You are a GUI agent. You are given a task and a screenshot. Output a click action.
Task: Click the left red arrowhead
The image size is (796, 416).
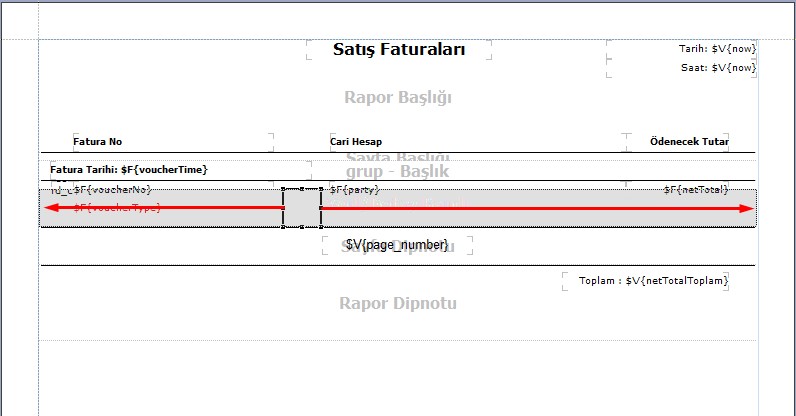click(x=51, y=208)
